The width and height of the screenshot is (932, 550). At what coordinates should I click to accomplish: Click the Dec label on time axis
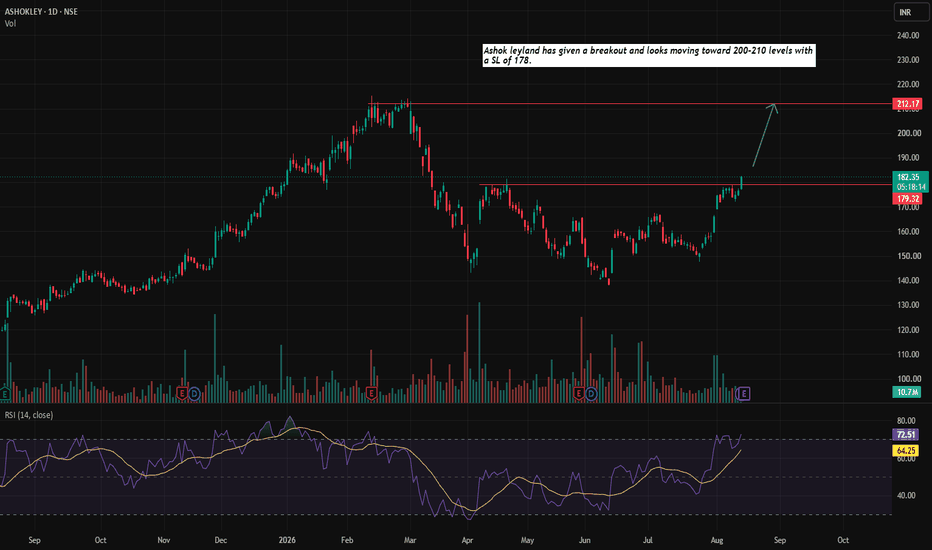tap(221, 540)
